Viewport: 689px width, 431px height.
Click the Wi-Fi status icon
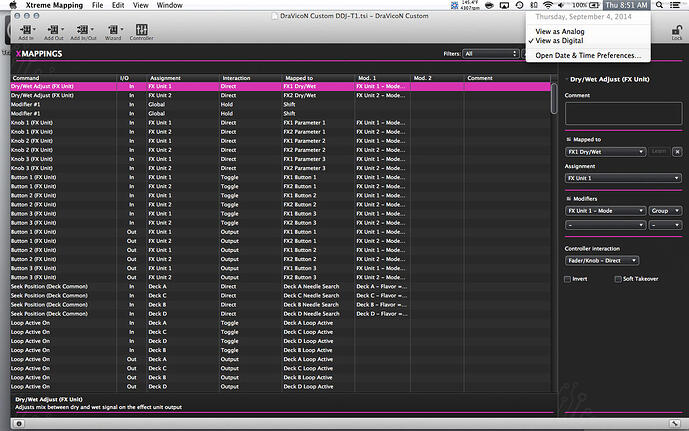tap(548, 5)
